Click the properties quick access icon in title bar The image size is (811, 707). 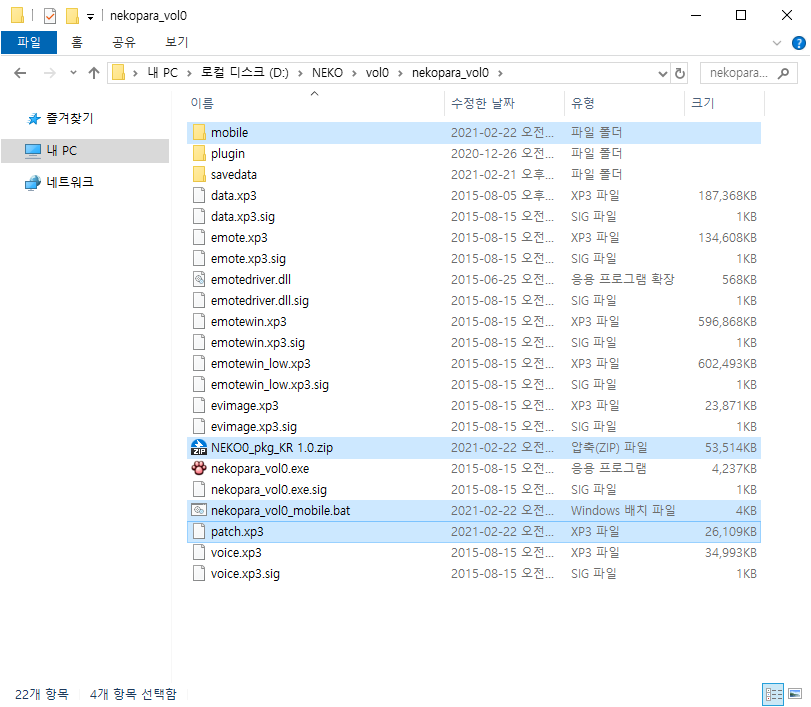(50, 16)
